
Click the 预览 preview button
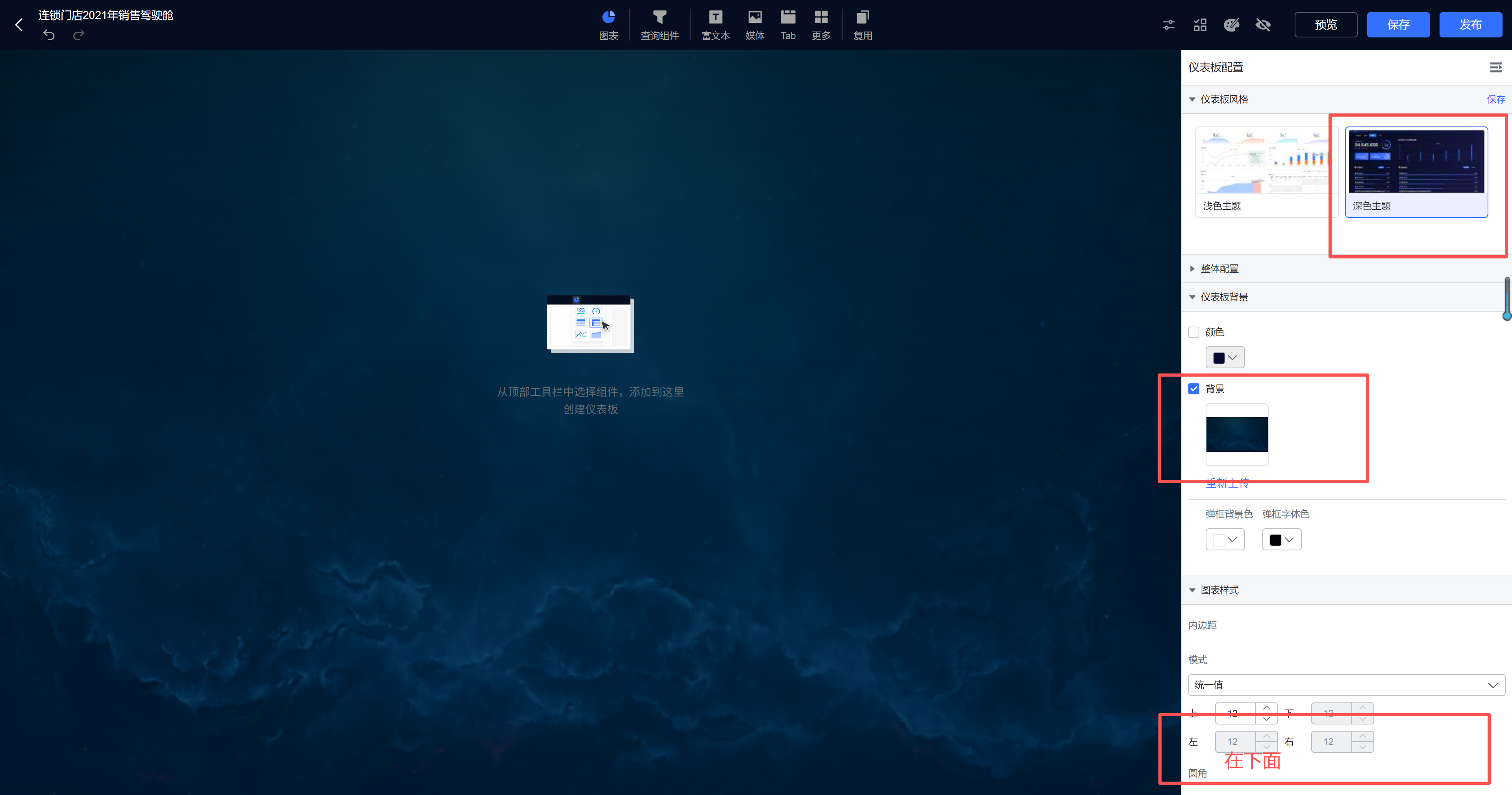[x=1325, y=25]
